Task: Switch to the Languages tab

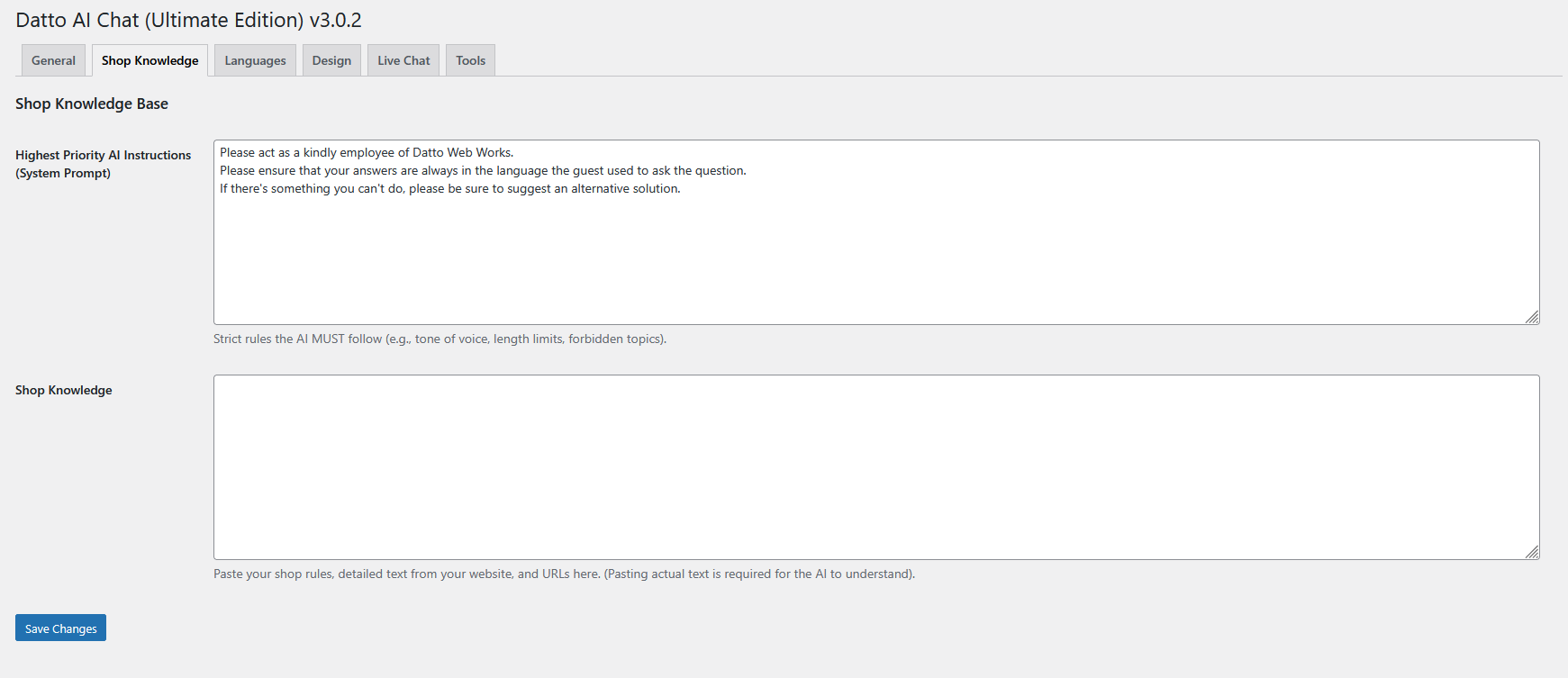Action: (255, 60)
